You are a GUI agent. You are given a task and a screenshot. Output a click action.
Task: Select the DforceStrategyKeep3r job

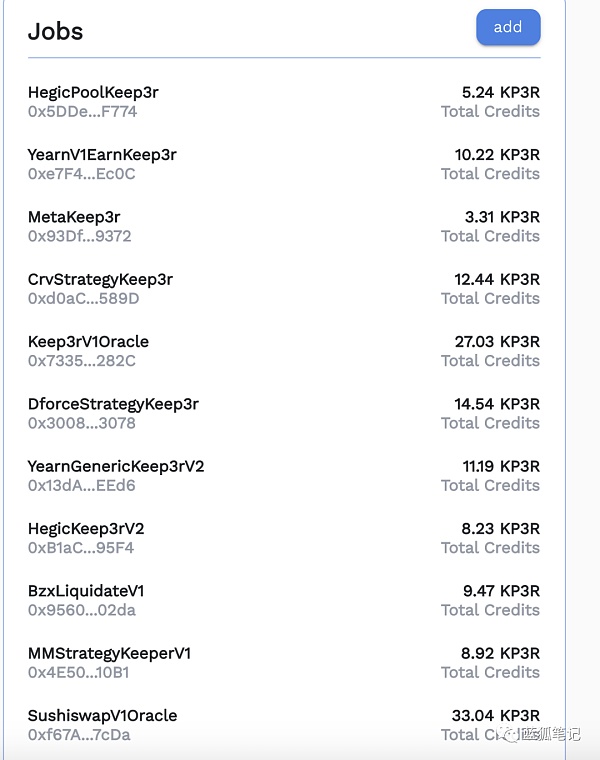coord(113,404)
